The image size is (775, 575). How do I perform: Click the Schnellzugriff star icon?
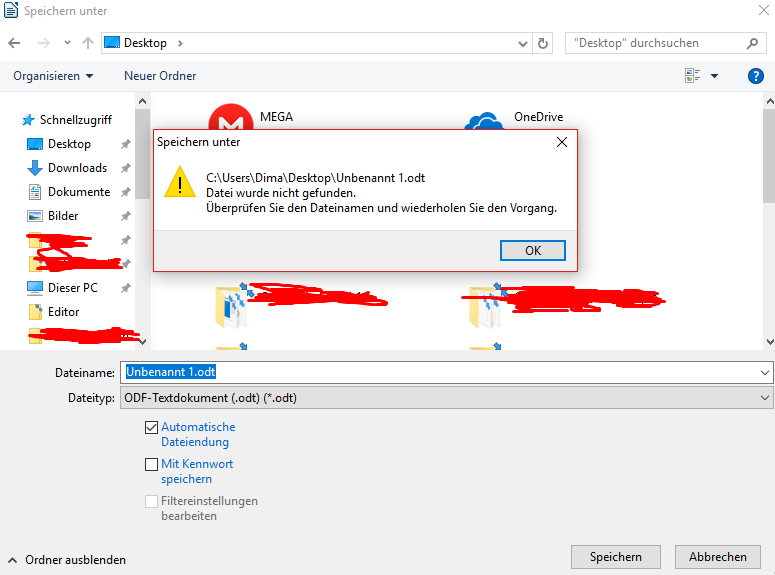click(x=28, y=120)
